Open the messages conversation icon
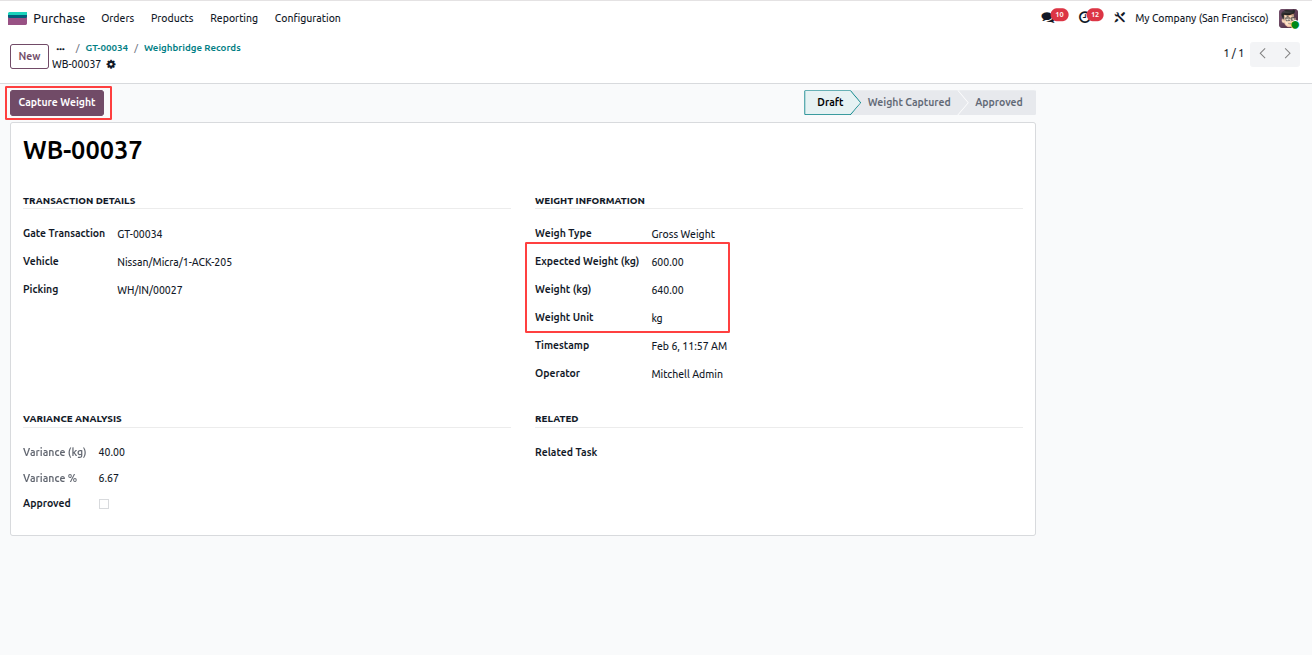Viewport: 1312px width, 655px height. coord(1048,18)
